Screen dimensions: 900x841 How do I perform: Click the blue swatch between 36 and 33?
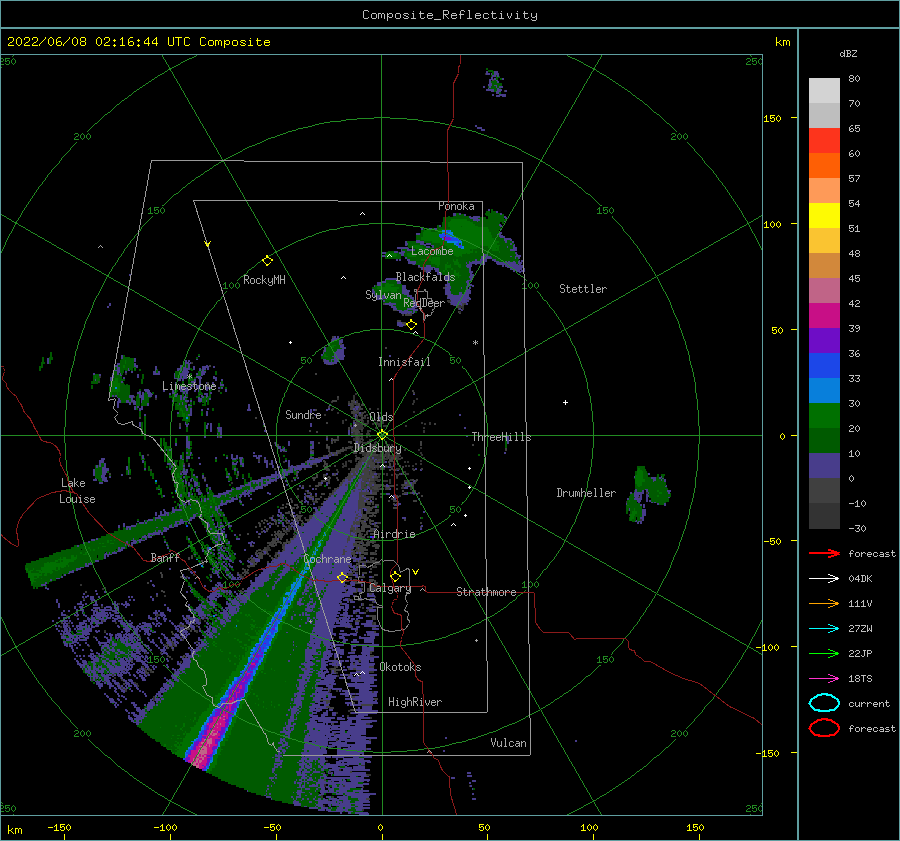tap(824, 366)
